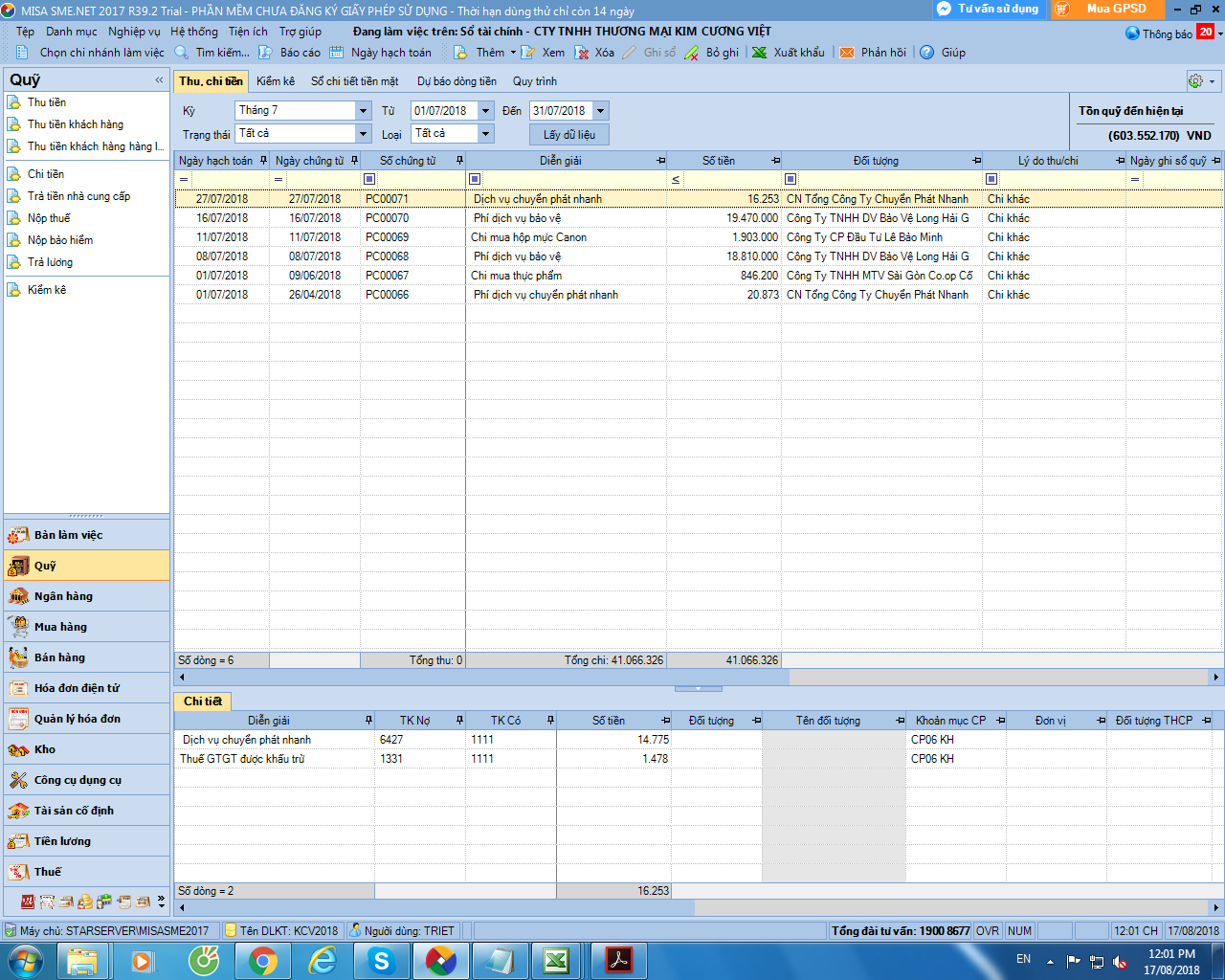This screenshot has width=1225, height=980.
Task: Click Xem to view the voucher
Action: tap(544, 53)
